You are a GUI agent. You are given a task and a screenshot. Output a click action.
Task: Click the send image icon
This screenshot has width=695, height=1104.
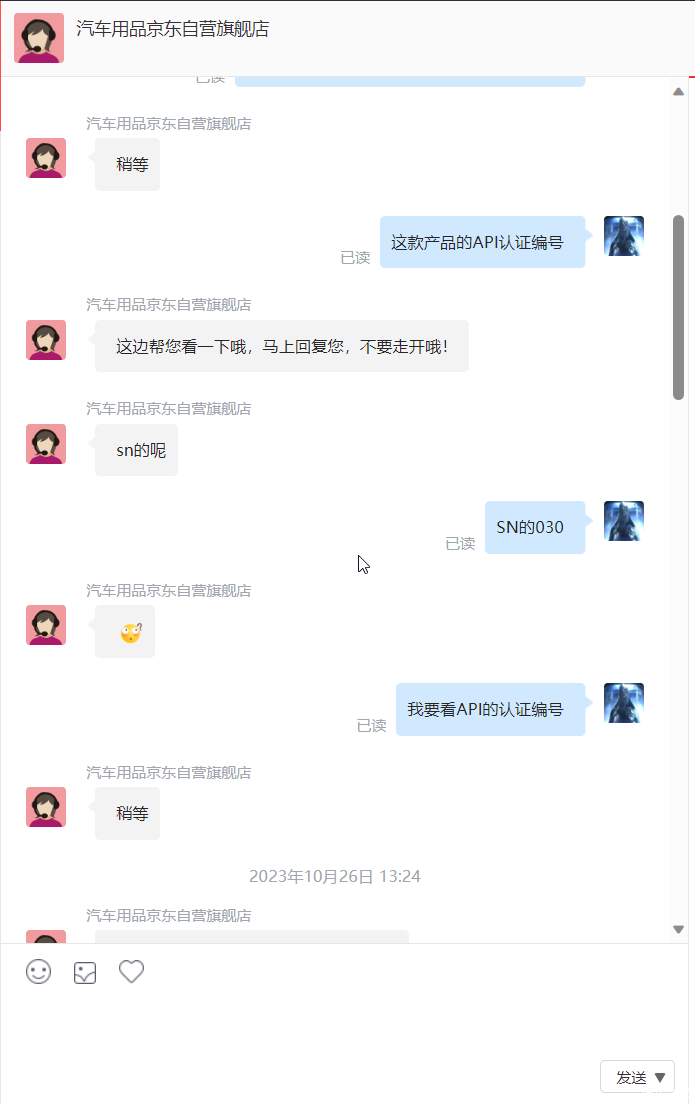pos(84,972)
